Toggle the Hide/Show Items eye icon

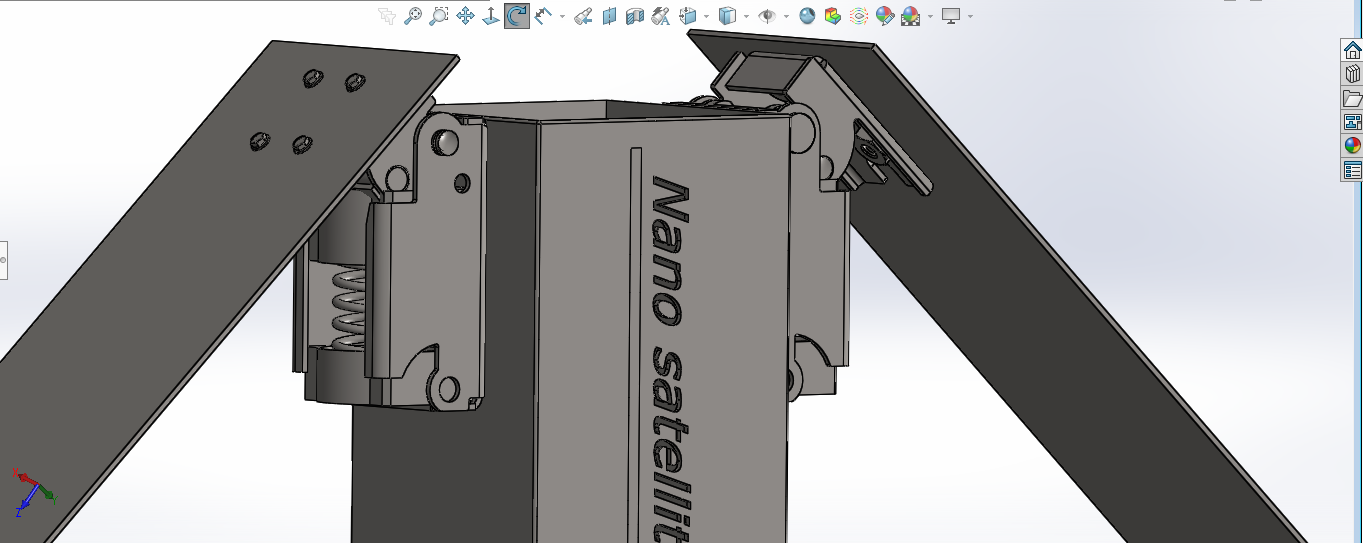click(x=768, y=16)
